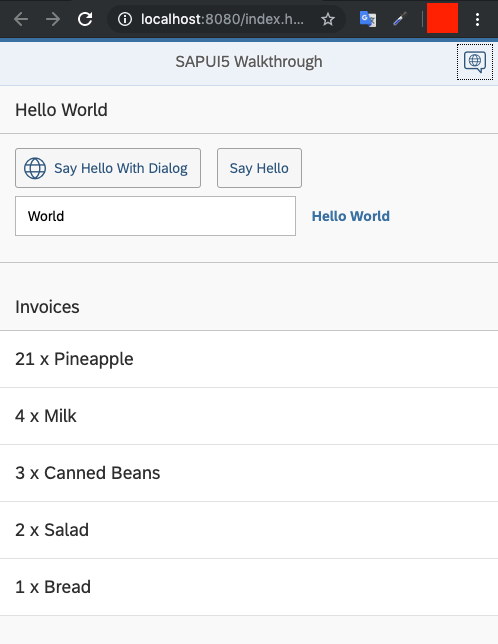The image size is (498, 644).
Task: Focus the World text input field
Action: 156,216
